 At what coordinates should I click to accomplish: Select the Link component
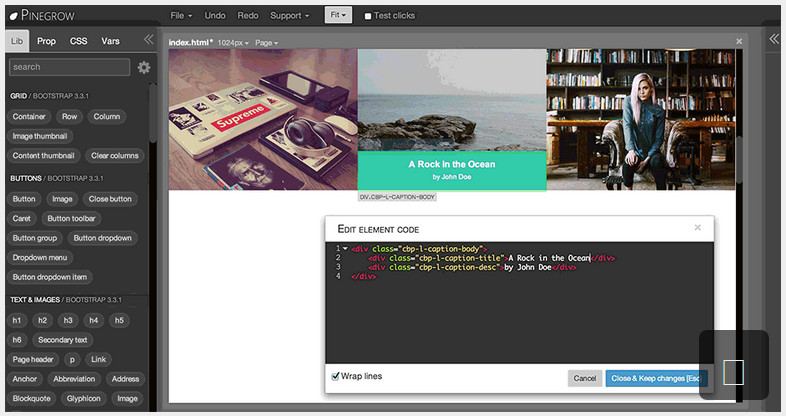click(x=98, y=359)
